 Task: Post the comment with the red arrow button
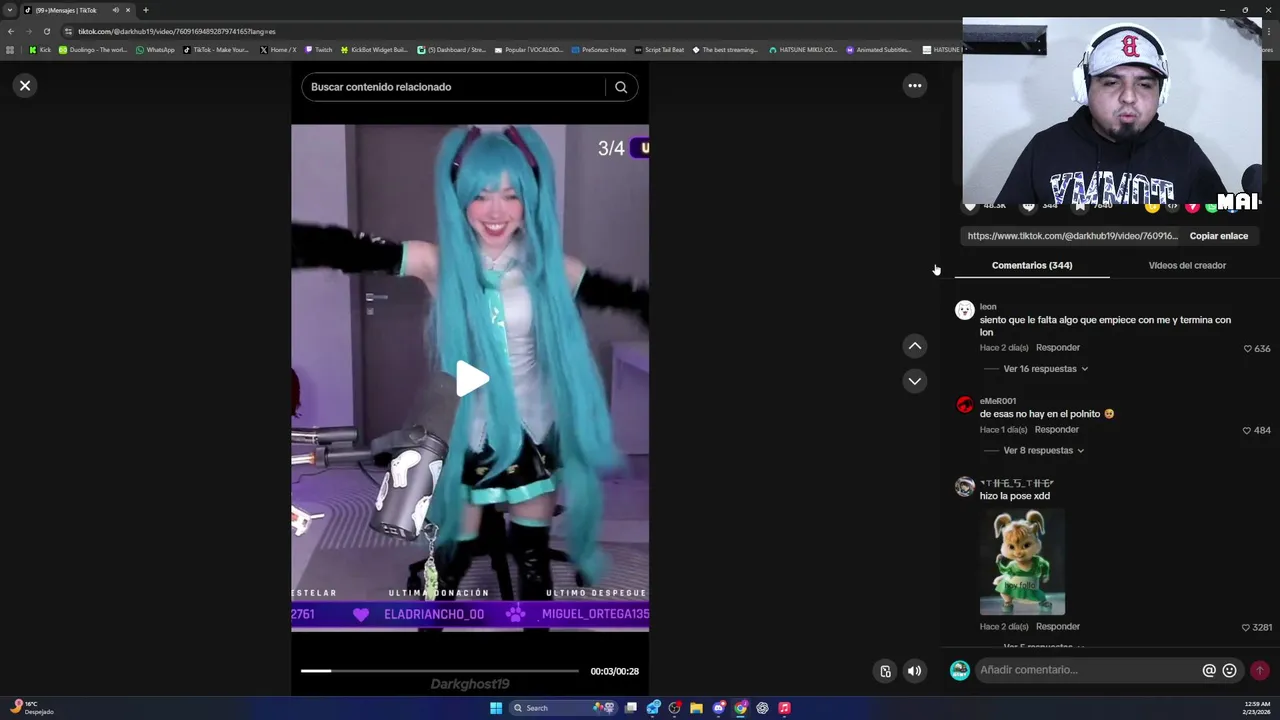click(x=1260, y=670)
